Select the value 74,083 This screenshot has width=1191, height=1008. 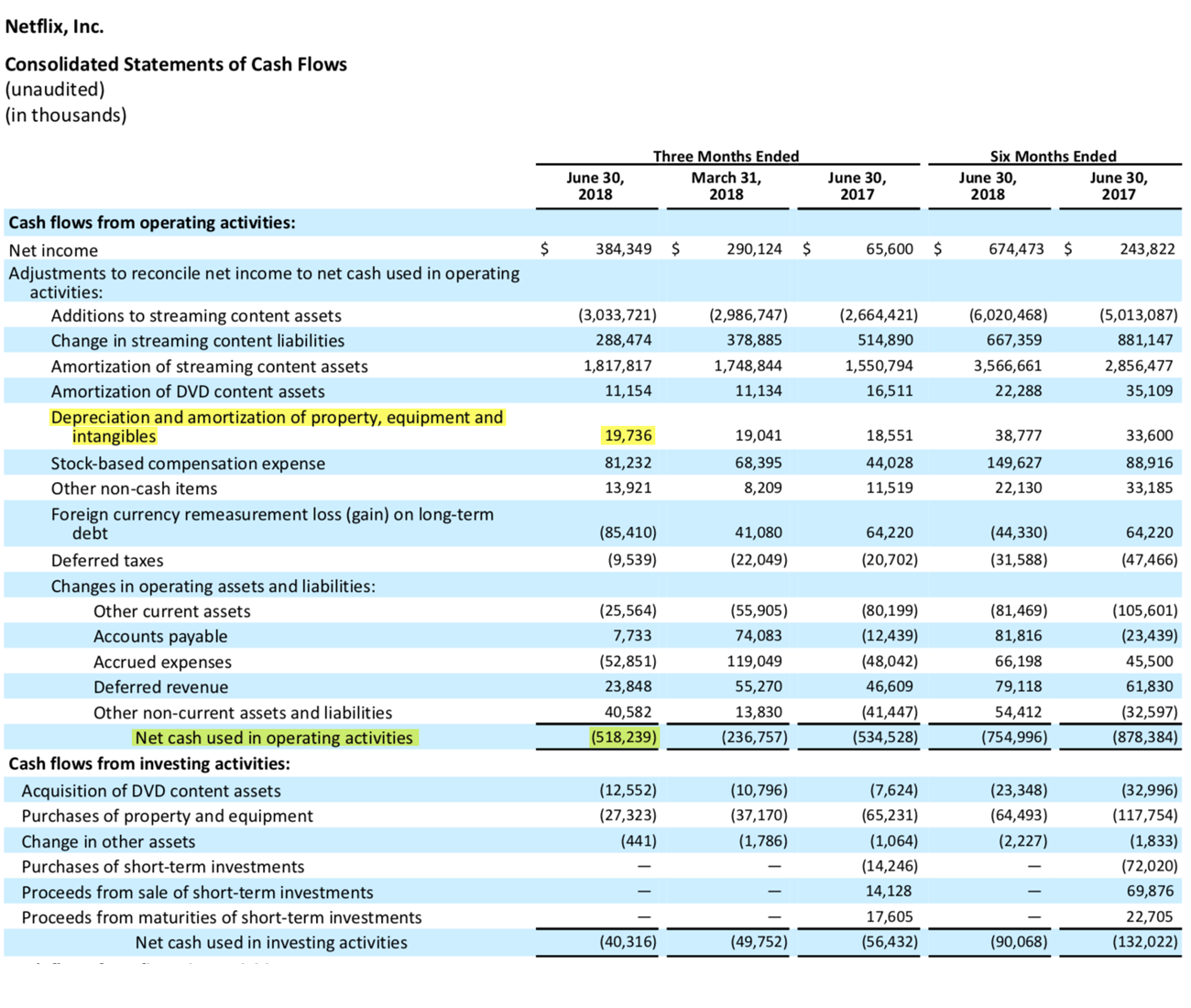[759, 635]
